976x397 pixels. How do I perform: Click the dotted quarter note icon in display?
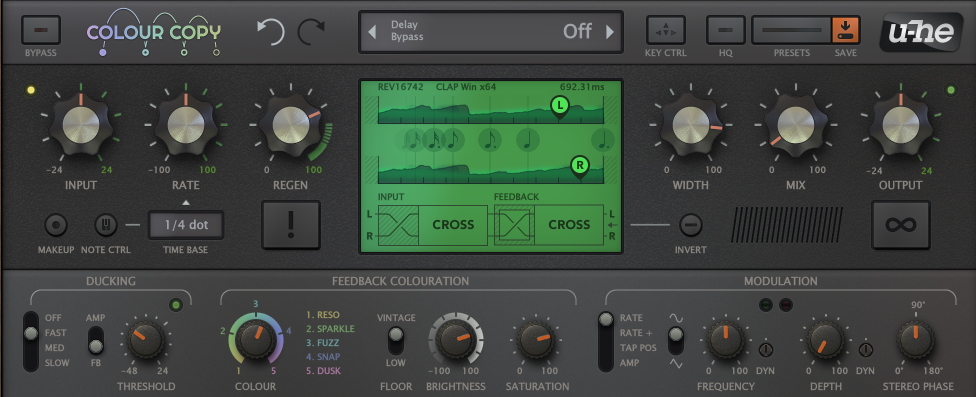pyautogui.click(x=603, y=140)
